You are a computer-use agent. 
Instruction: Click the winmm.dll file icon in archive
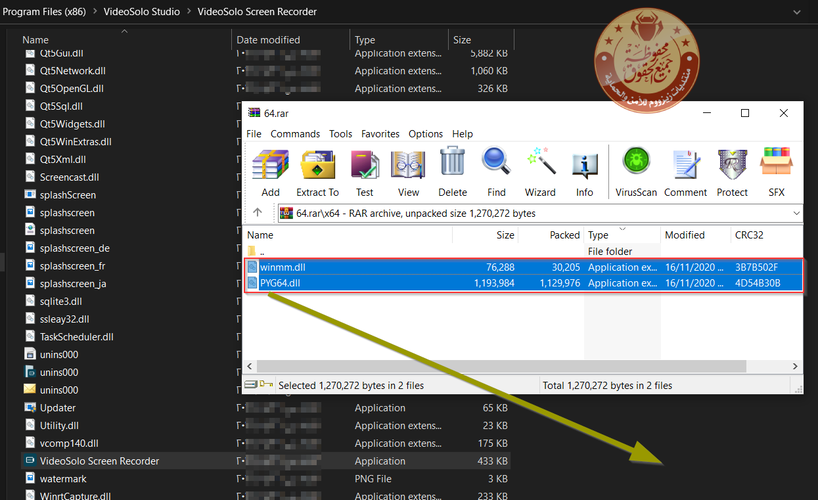(252, 267)
